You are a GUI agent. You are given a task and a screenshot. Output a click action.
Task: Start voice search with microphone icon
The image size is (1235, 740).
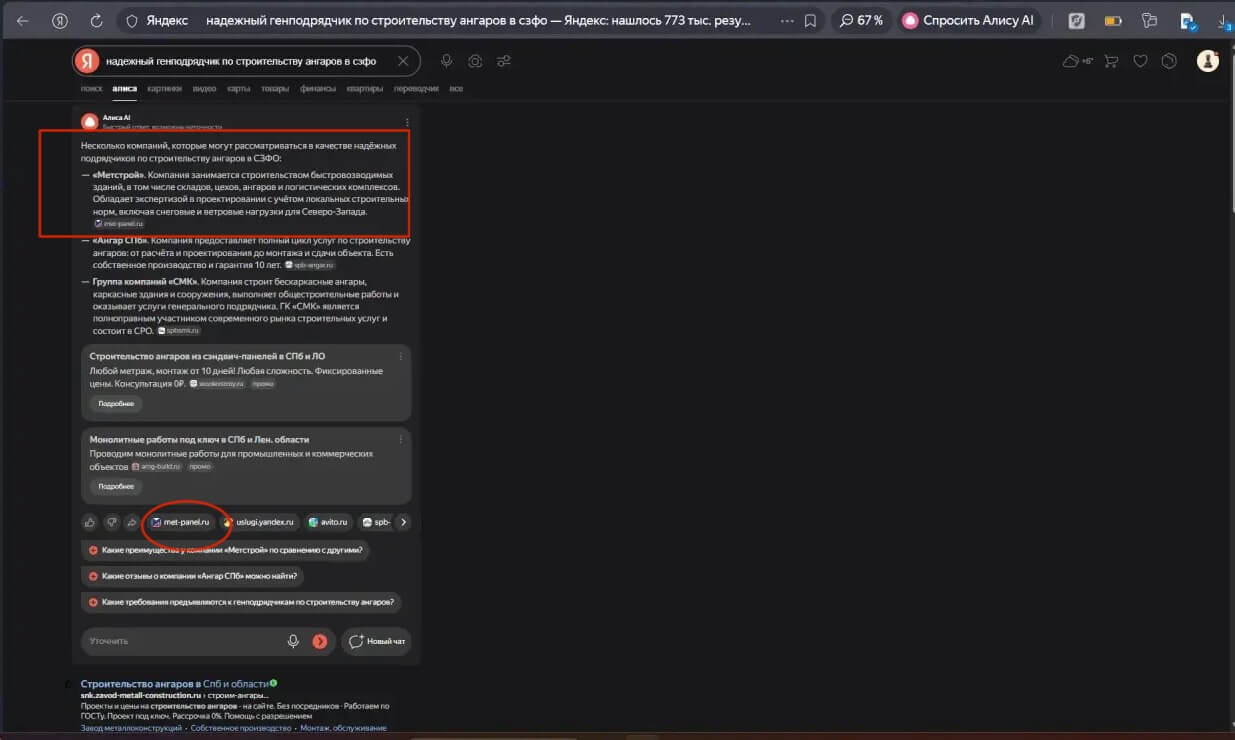pyautogui.click(x=446, y=61)
